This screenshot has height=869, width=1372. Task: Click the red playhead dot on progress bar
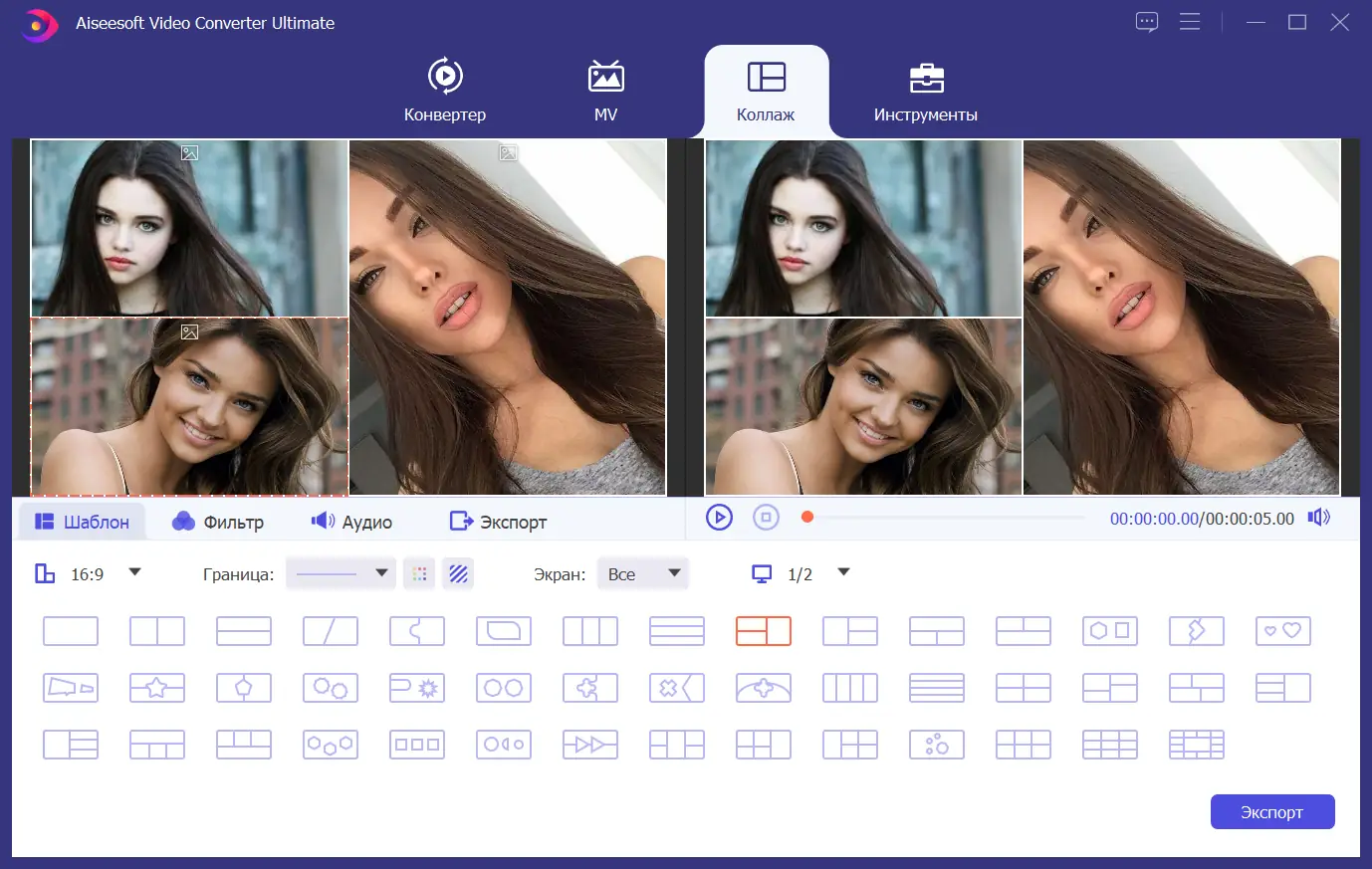coord(807,518)
